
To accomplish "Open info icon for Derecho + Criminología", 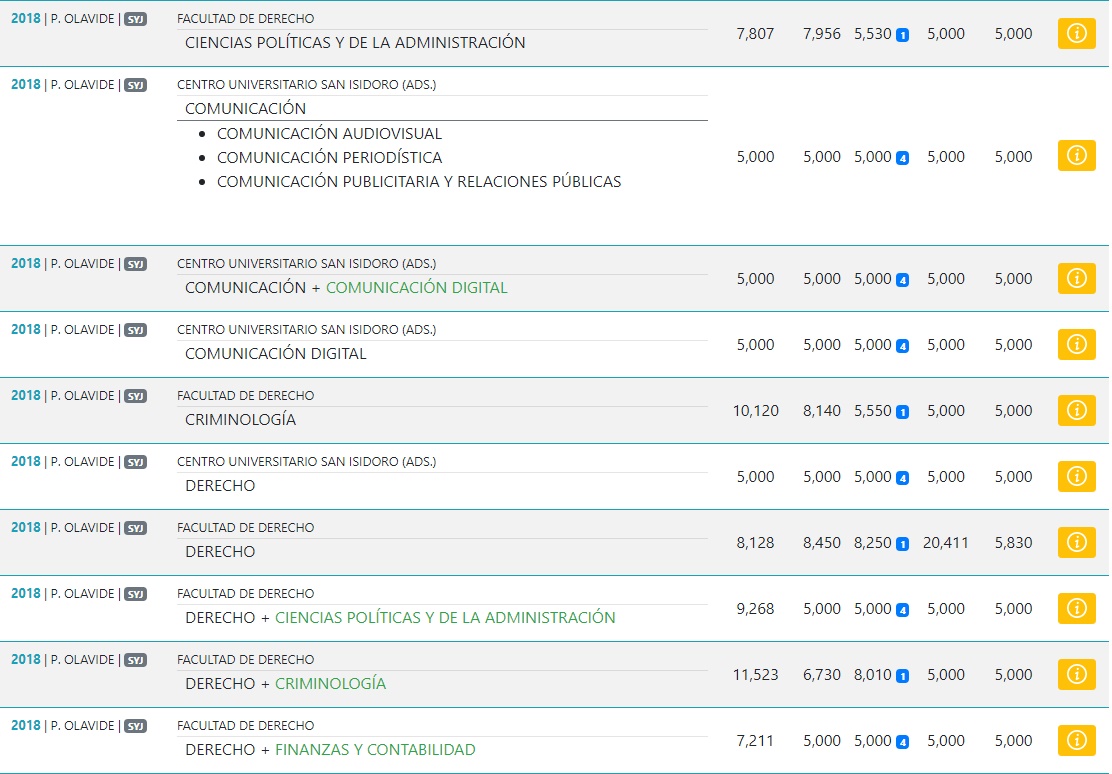I will coord(1076,675).
